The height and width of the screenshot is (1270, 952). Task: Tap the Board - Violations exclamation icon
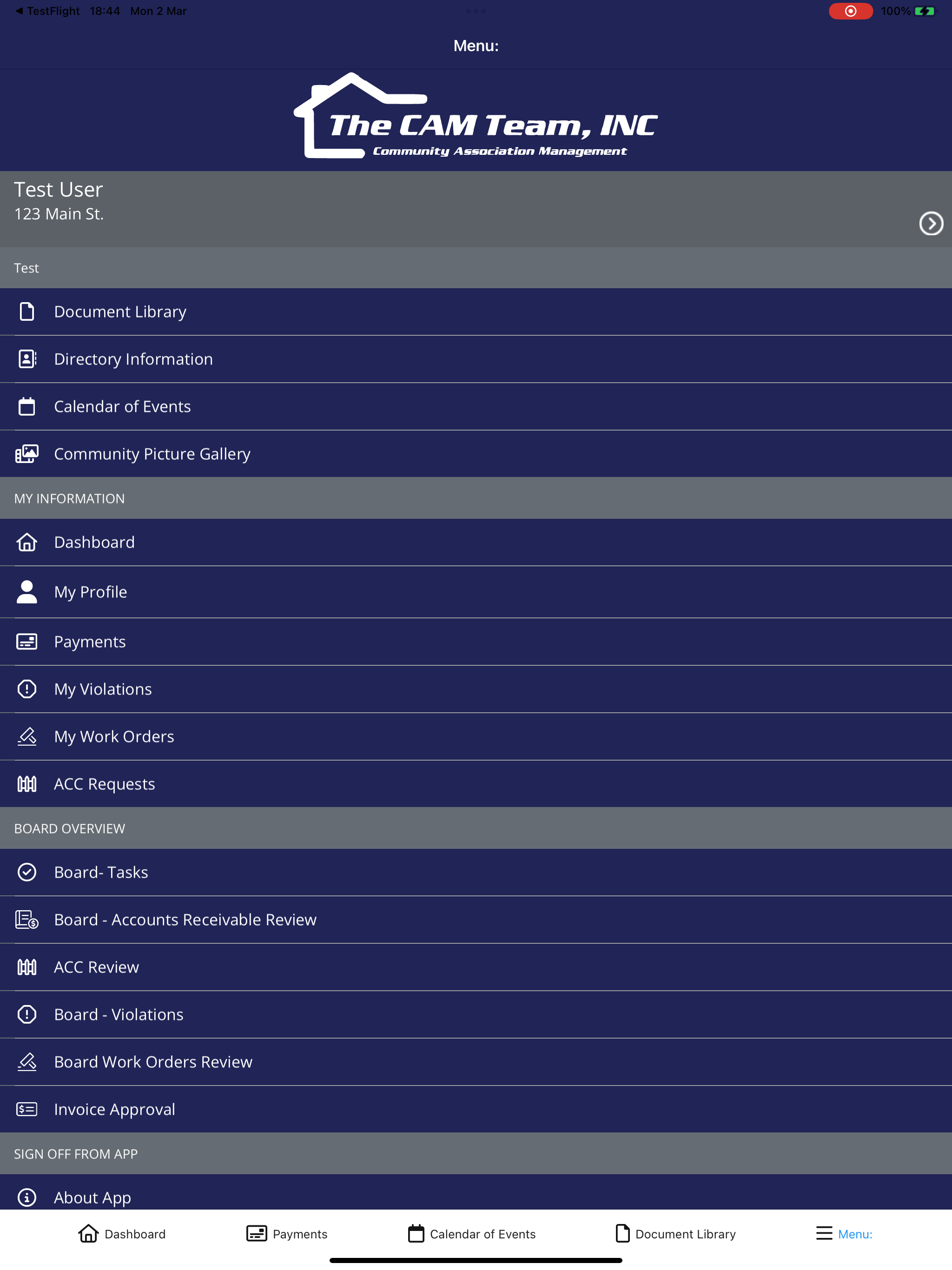26,1014
